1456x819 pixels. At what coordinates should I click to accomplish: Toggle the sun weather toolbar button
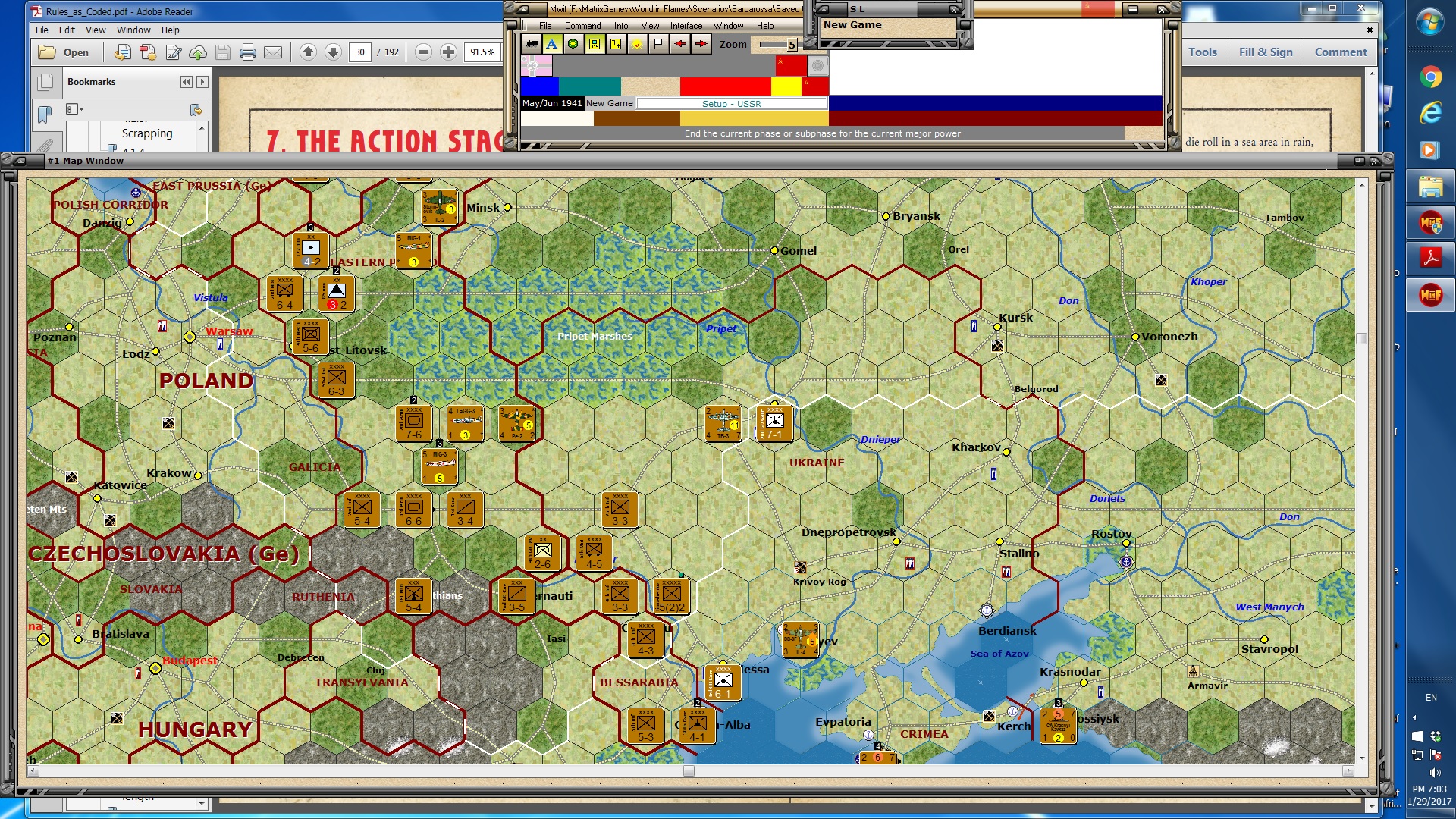637,44
